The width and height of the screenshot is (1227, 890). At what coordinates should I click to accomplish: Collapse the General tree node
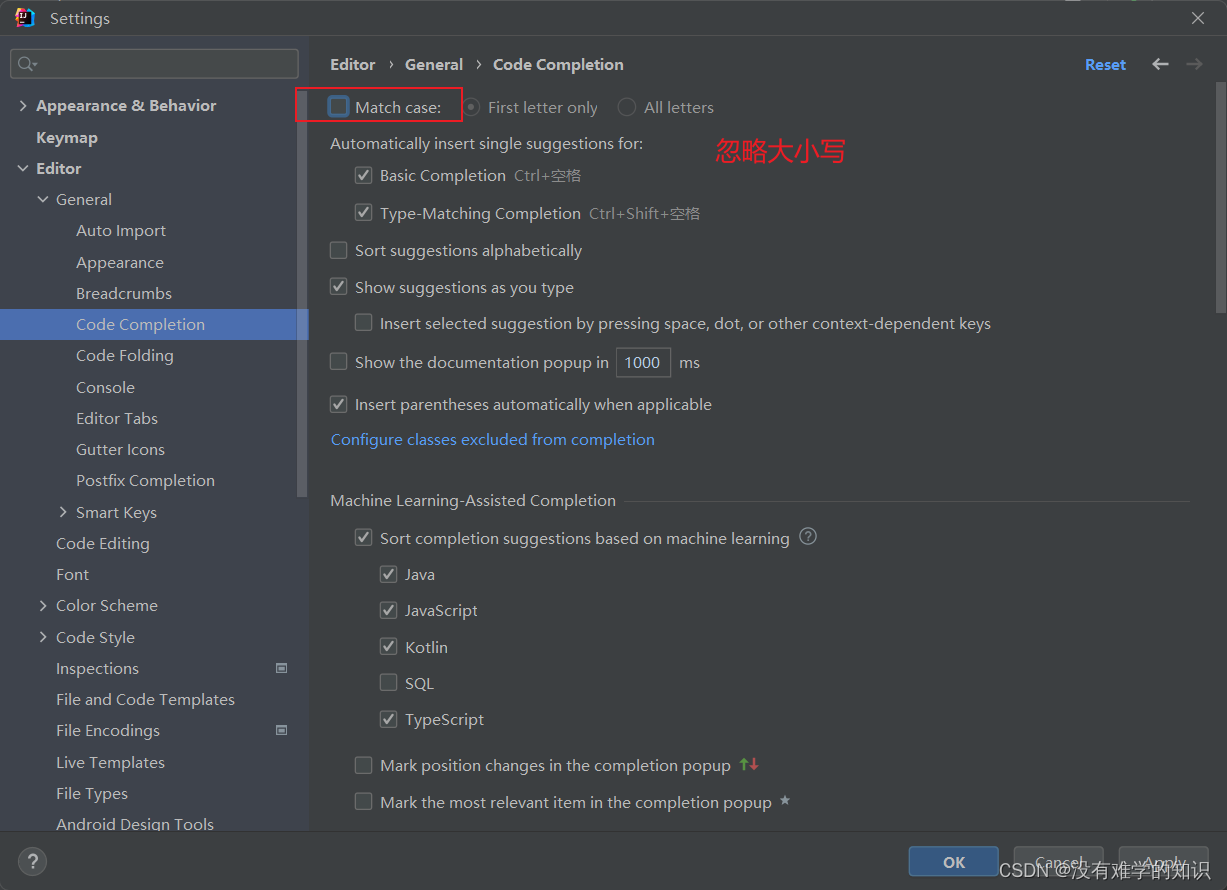click(x=43, y=199)
